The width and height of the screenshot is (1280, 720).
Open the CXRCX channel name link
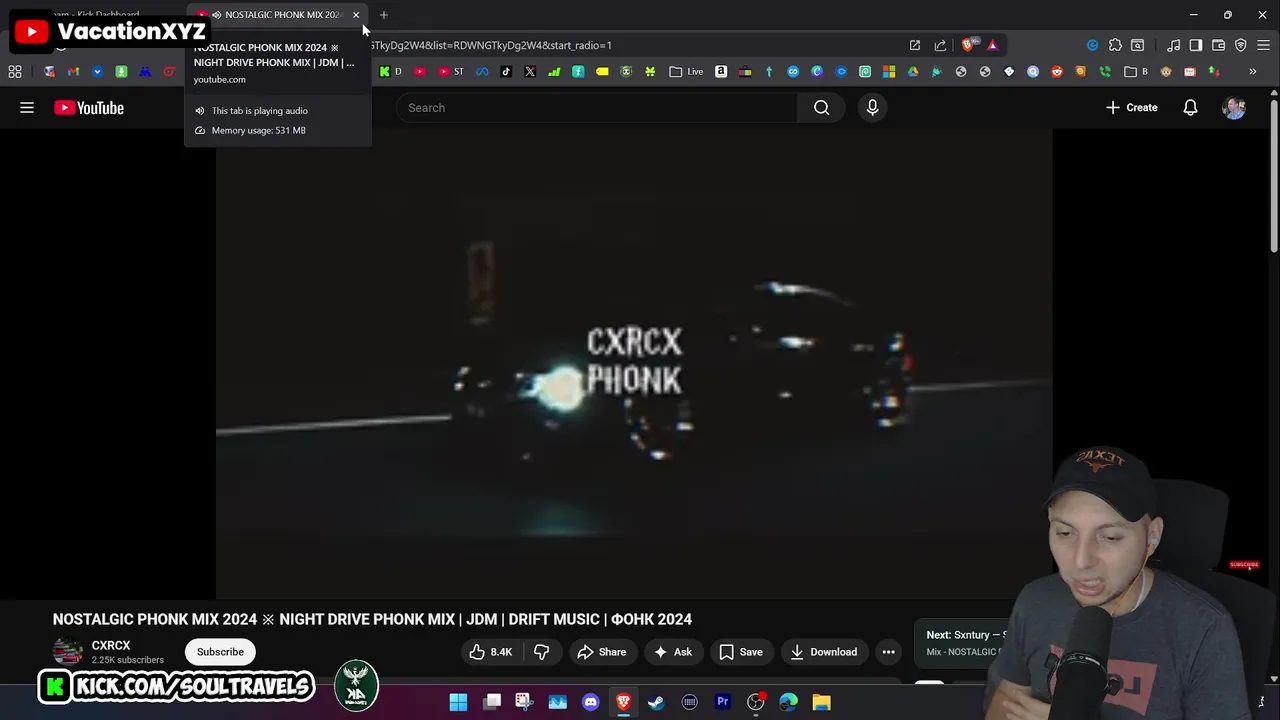pyautogui.click(x=111, y=646)
